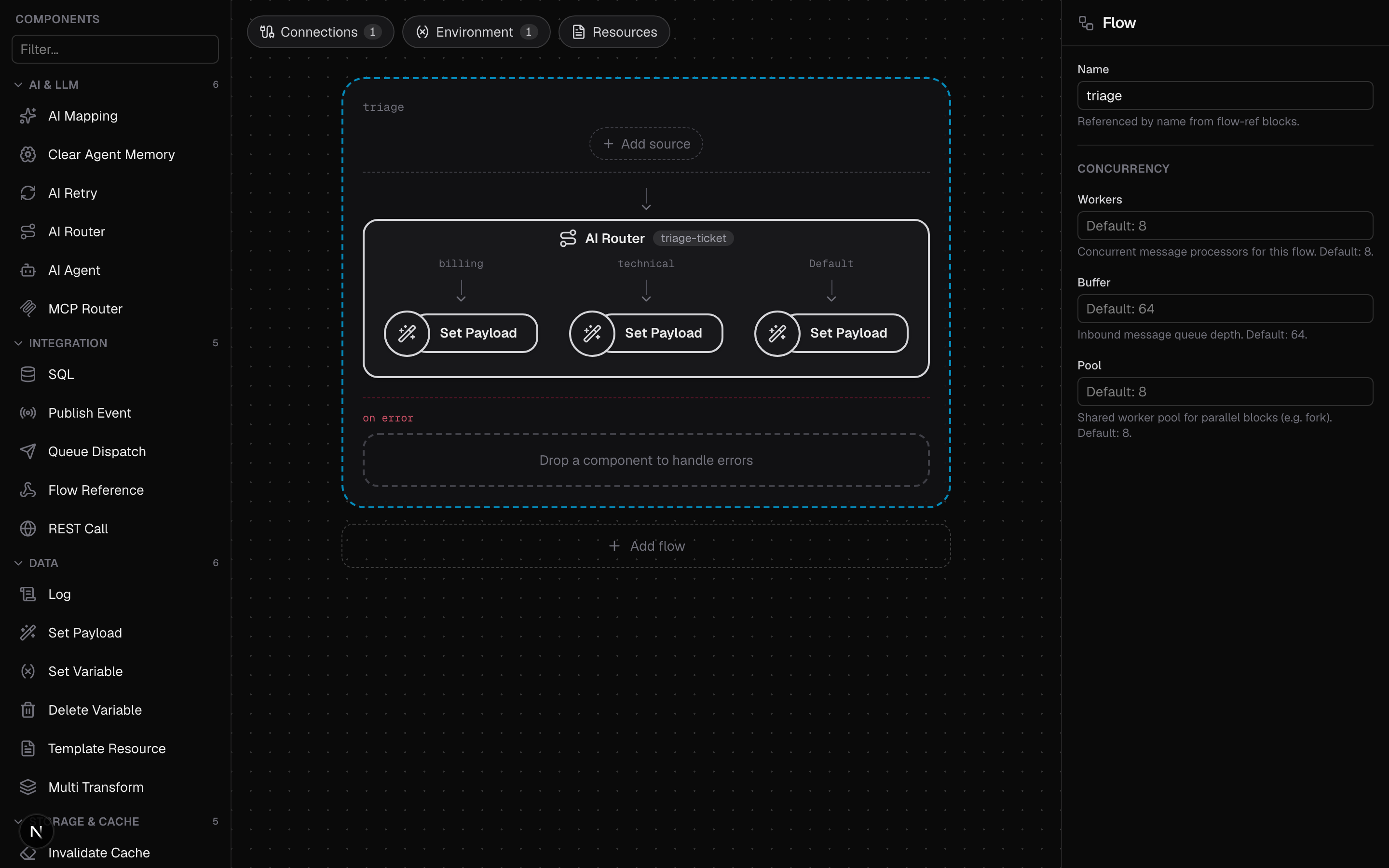This screenshot has height=868, width=1389.
Task: Click the 'triage' flow label on canvas
Action: 383,108
